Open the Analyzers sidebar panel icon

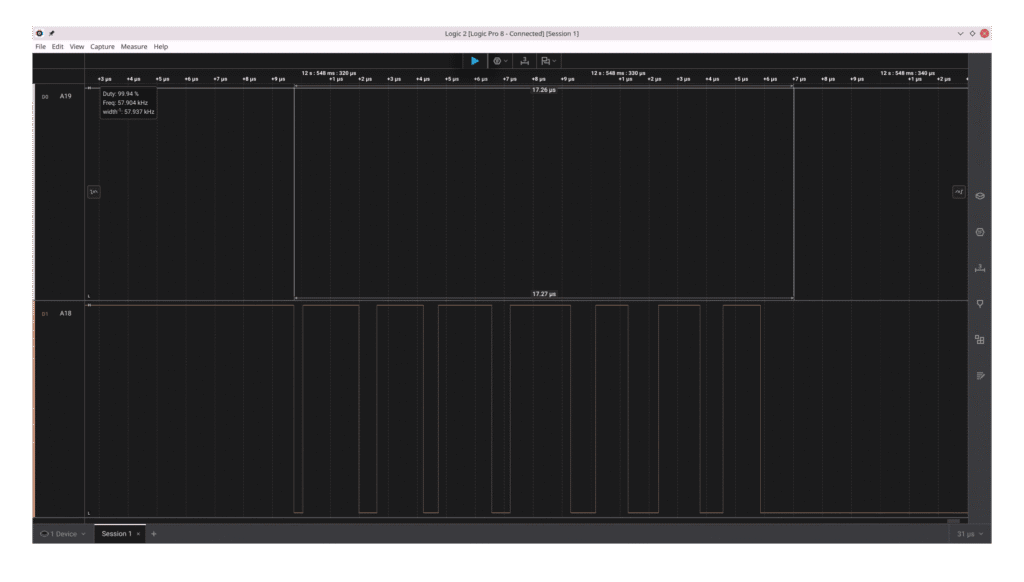click(x=980, y=232)
